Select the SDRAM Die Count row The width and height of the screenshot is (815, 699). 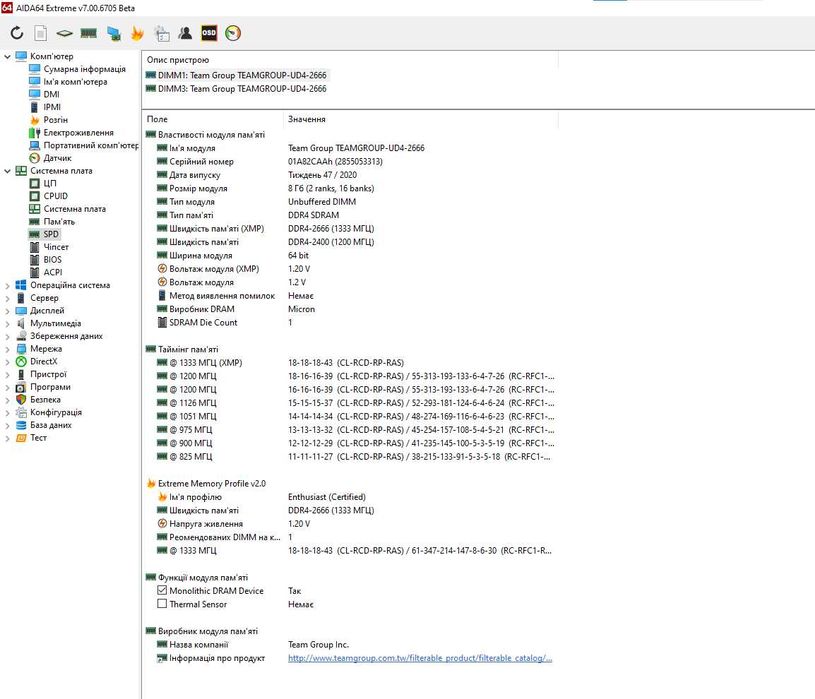click(350, 323)
